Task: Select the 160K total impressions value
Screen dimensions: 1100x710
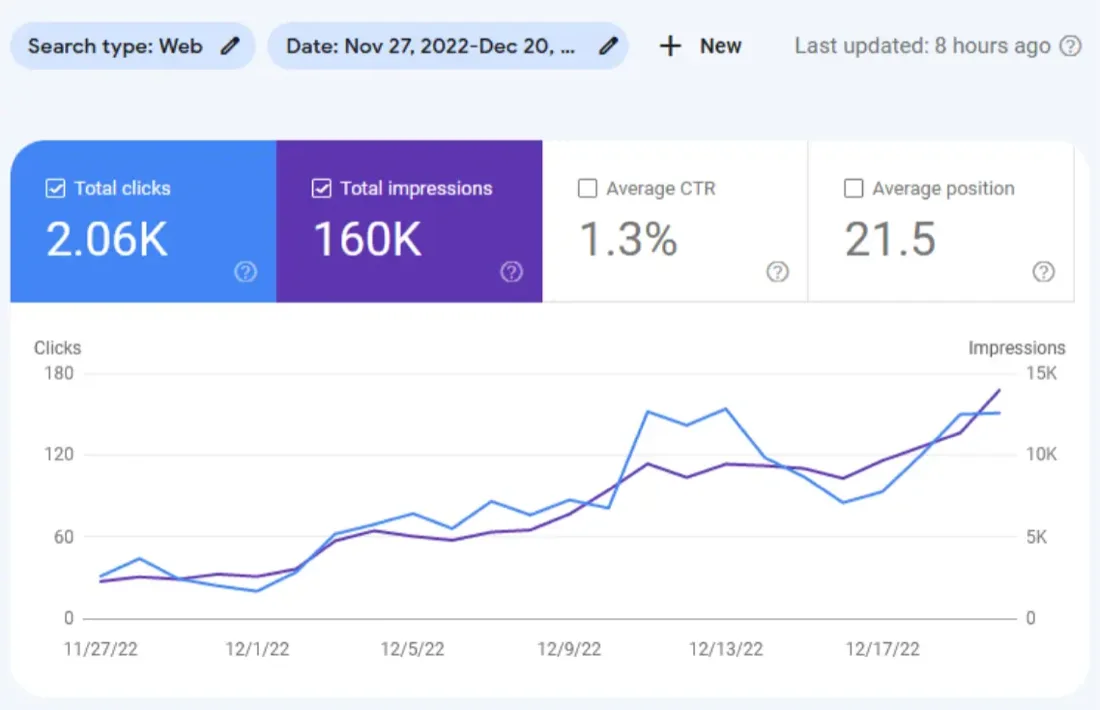Action: [x=368, y=239]
